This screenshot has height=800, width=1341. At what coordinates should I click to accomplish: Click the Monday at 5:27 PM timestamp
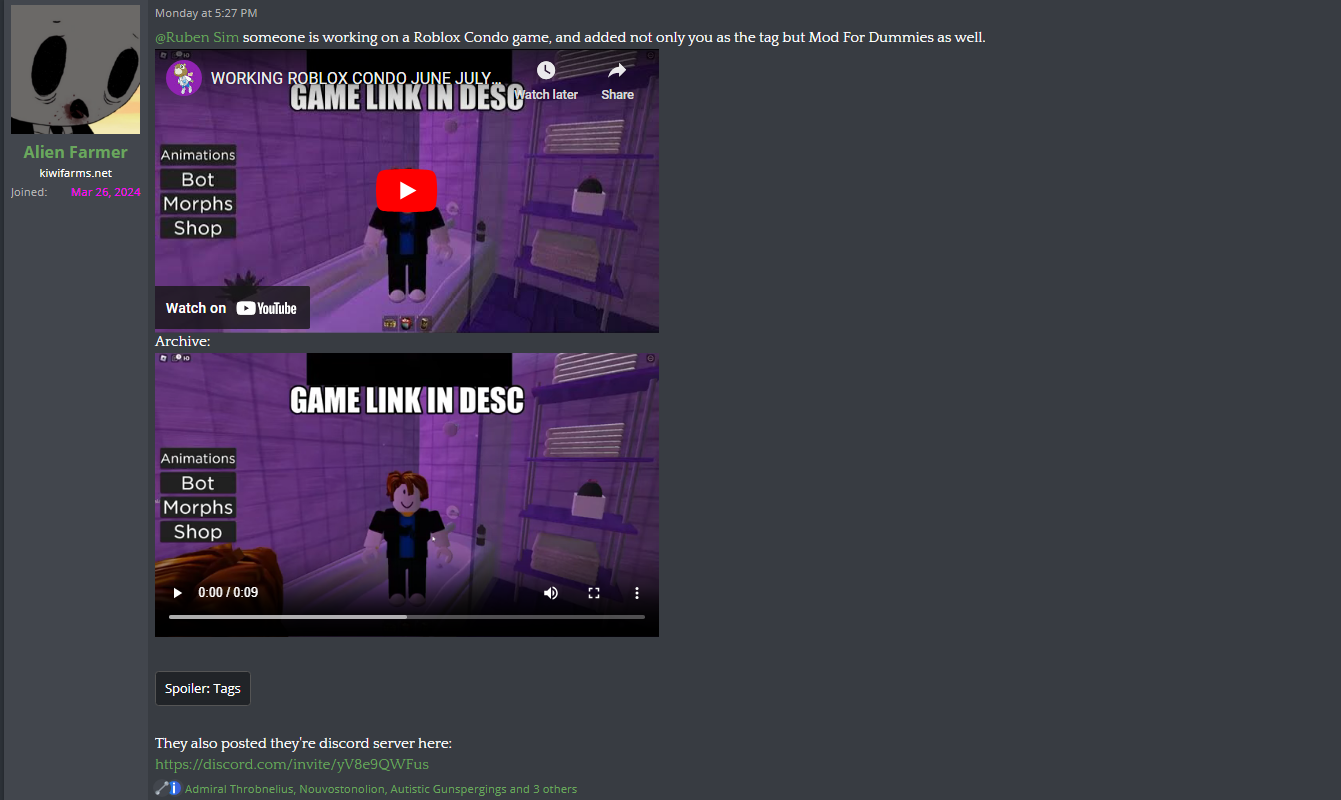[206, 13]
